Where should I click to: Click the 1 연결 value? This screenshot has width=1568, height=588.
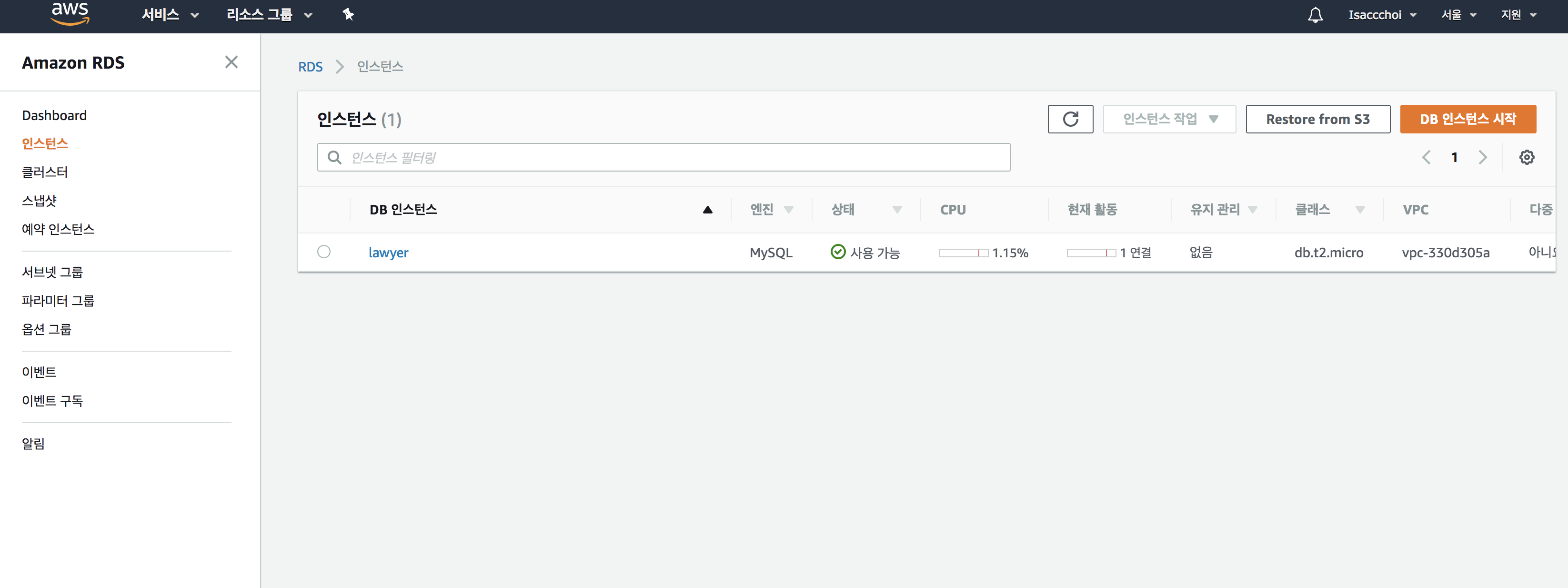(1135, 253)
